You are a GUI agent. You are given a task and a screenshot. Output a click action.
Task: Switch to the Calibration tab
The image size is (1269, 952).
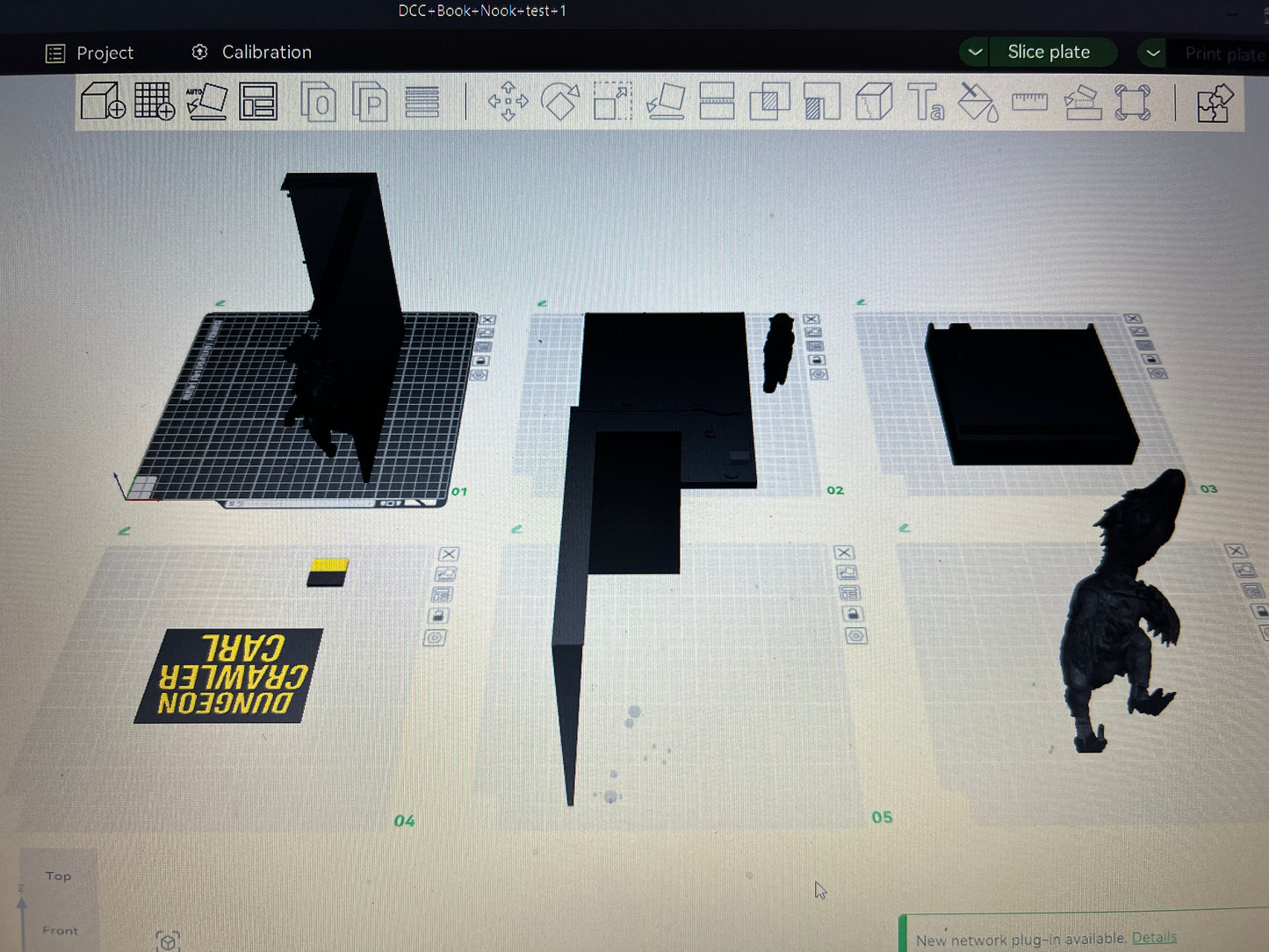[251, 53]
